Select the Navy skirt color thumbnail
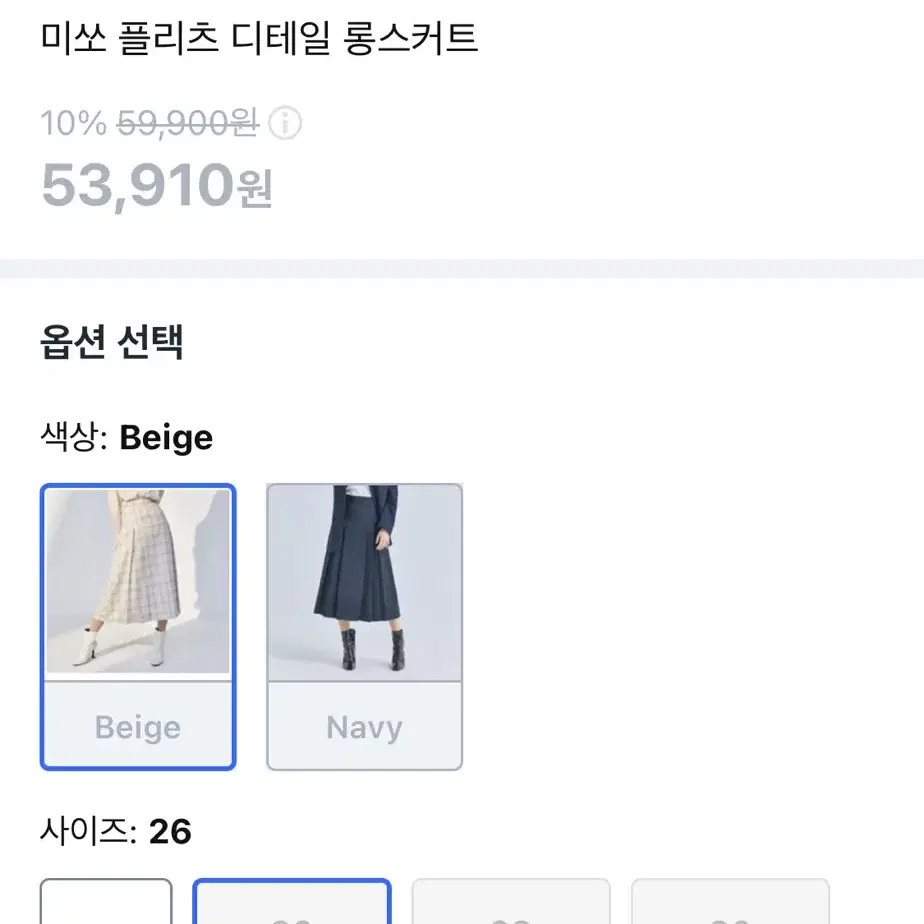924x924 pixels. [x=364, y=583]
